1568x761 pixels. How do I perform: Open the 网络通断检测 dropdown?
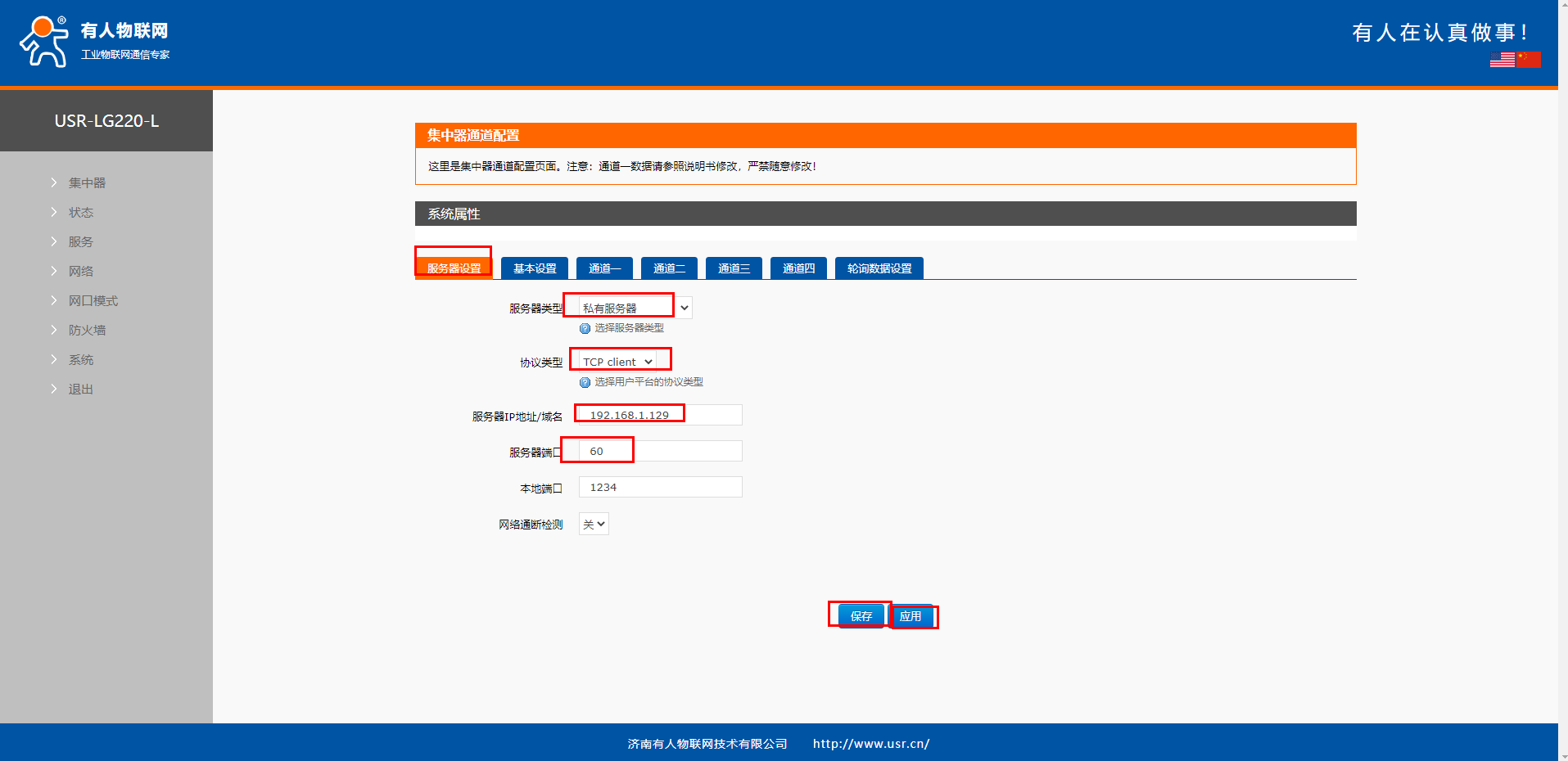pyautogui.click(x=594, y=524)
